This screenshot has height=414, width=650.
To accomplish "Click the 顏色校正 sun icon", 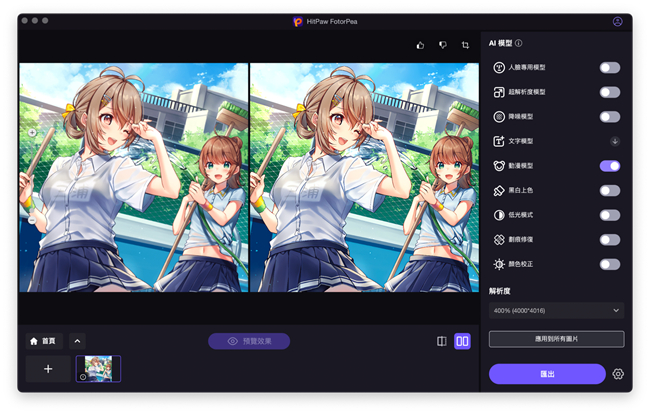I will (499, 264).
